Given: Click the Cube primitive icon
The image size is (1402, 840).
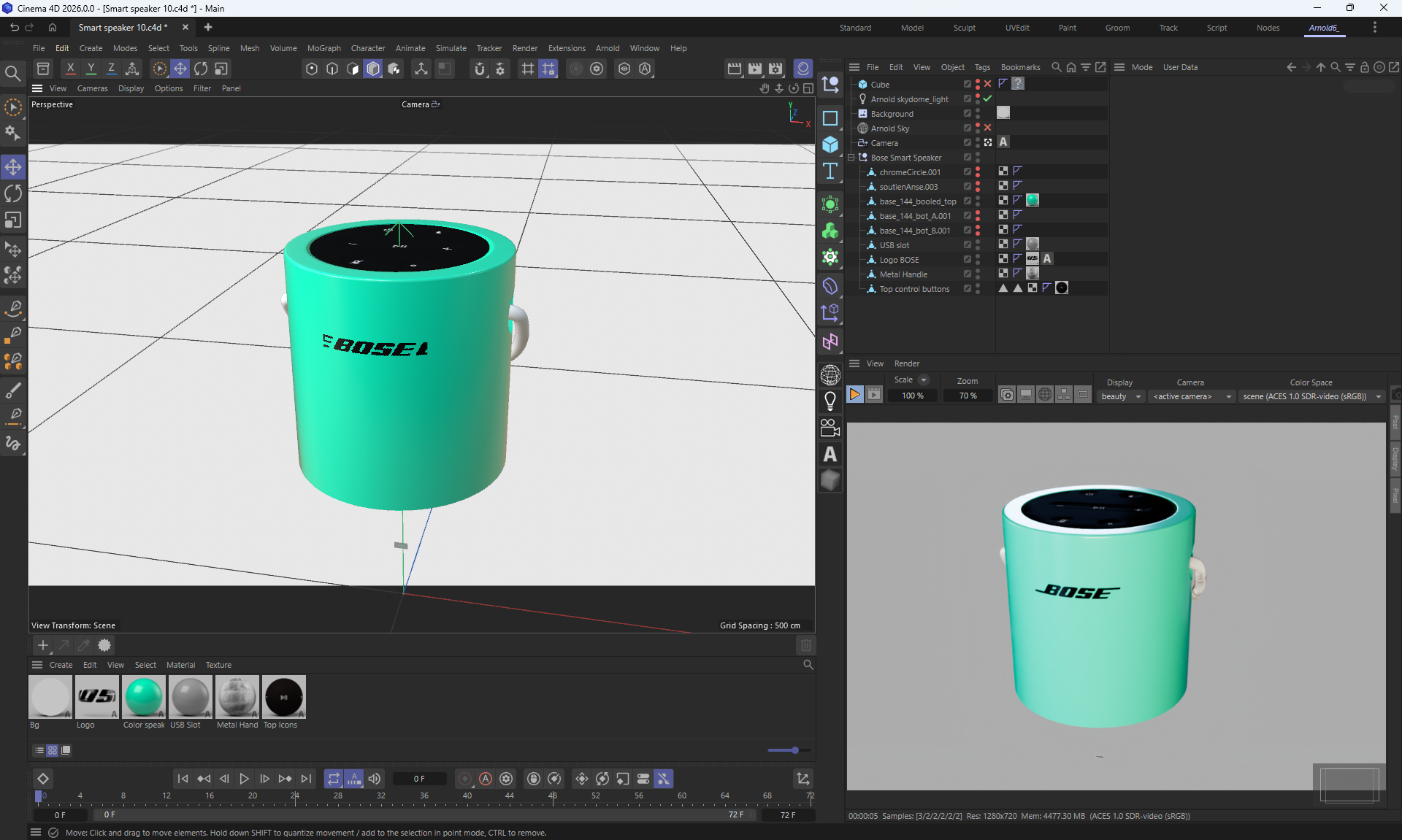Looking at the screenshot, I should (830, 145).
